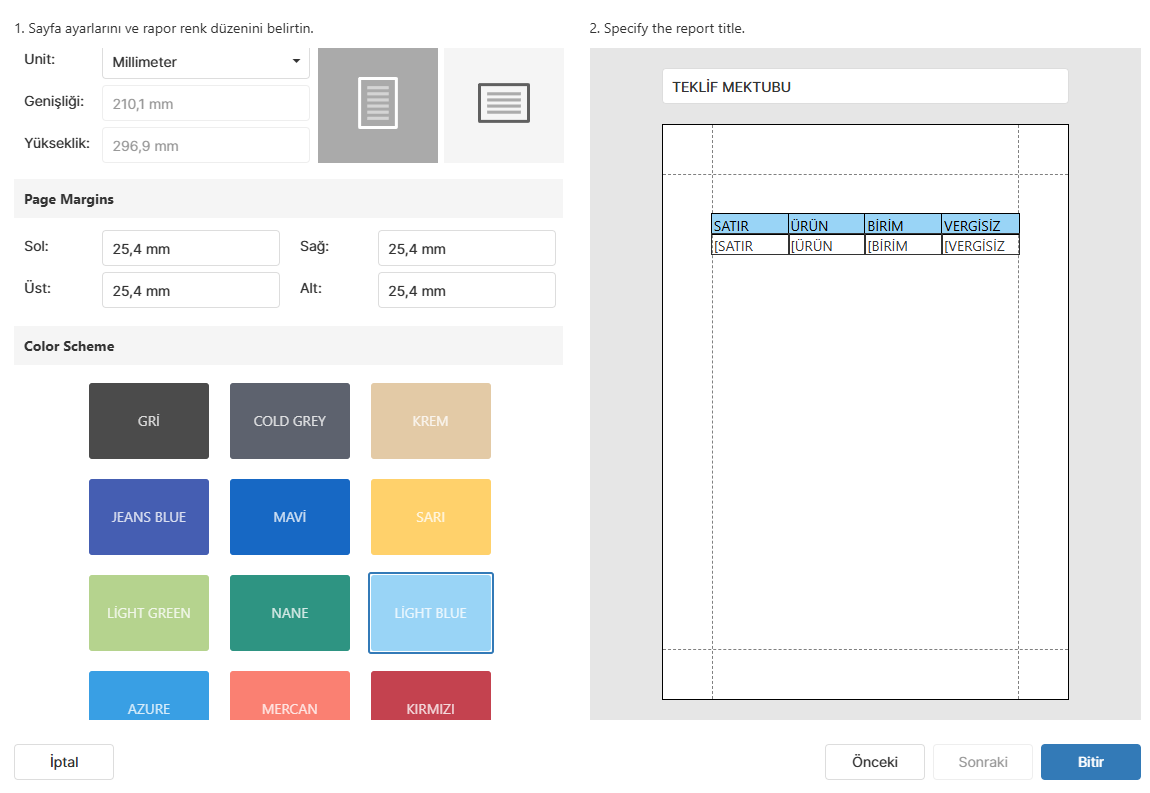The height and width of the screenshot is (793, 1150).
Task: Choose LIGHT GREEN color swatch
Action: point(149,613)
